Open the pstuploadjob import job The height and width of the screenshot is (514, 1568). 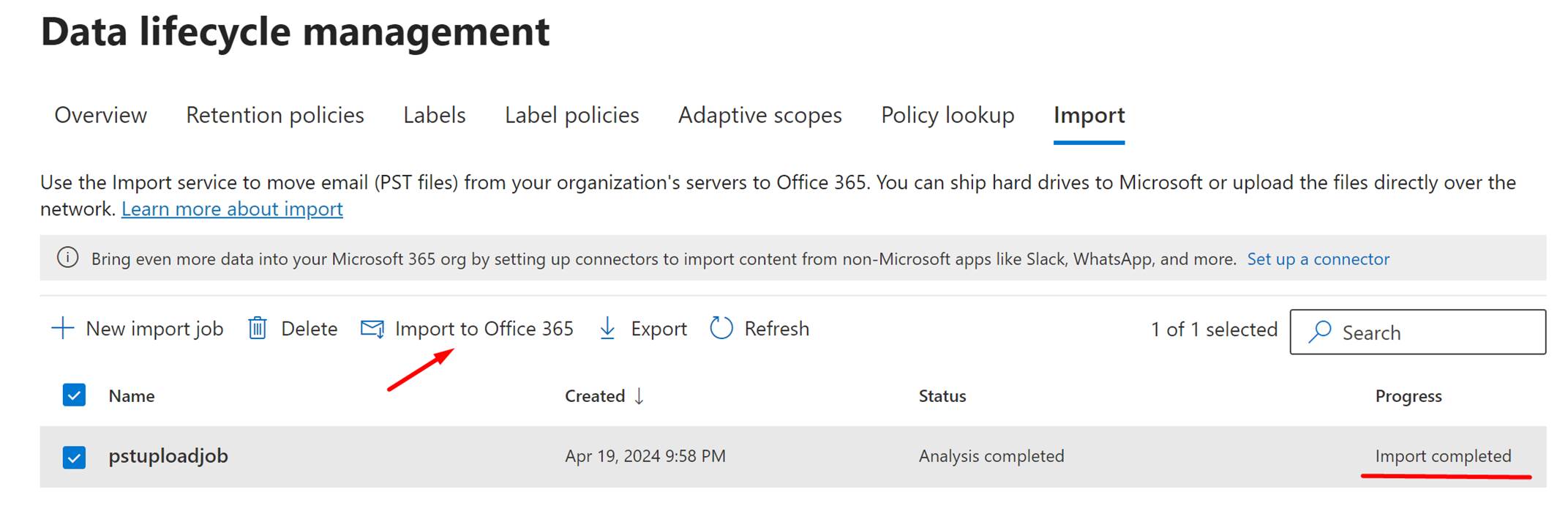point(168,456)
